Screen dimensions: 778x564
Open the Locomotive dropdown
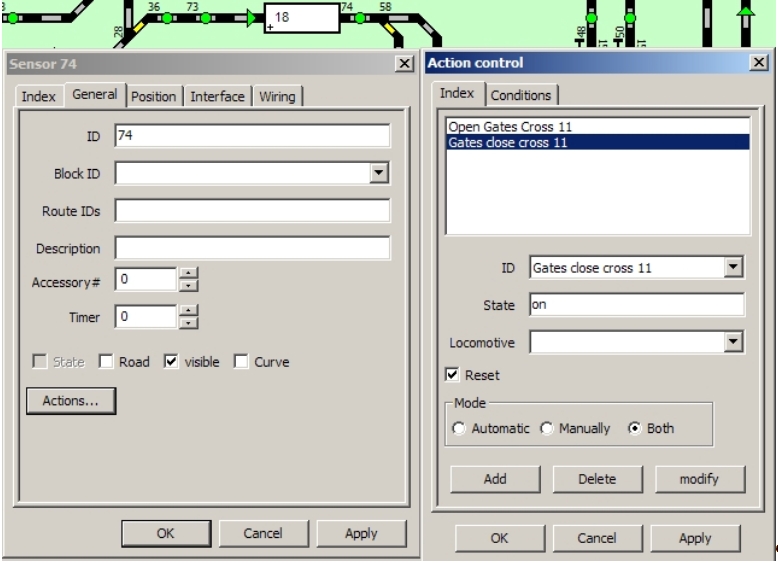tap(735, 343)
